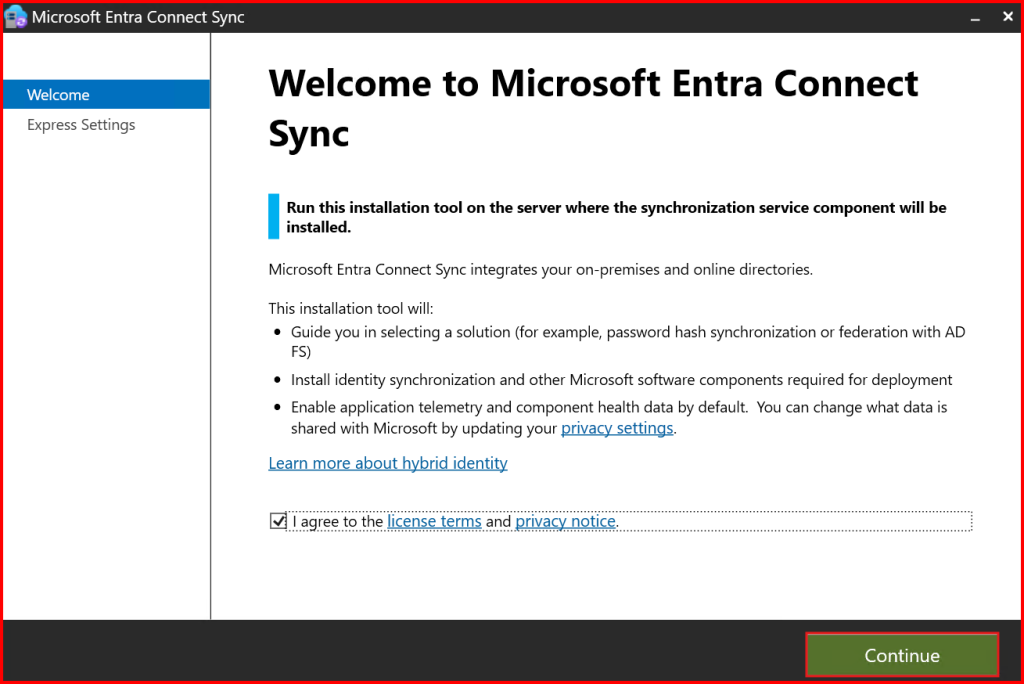Uncheck the license agreement checkbox
Screen dimensions: 1024x684
pyautogui.click(x=278, y=521)
